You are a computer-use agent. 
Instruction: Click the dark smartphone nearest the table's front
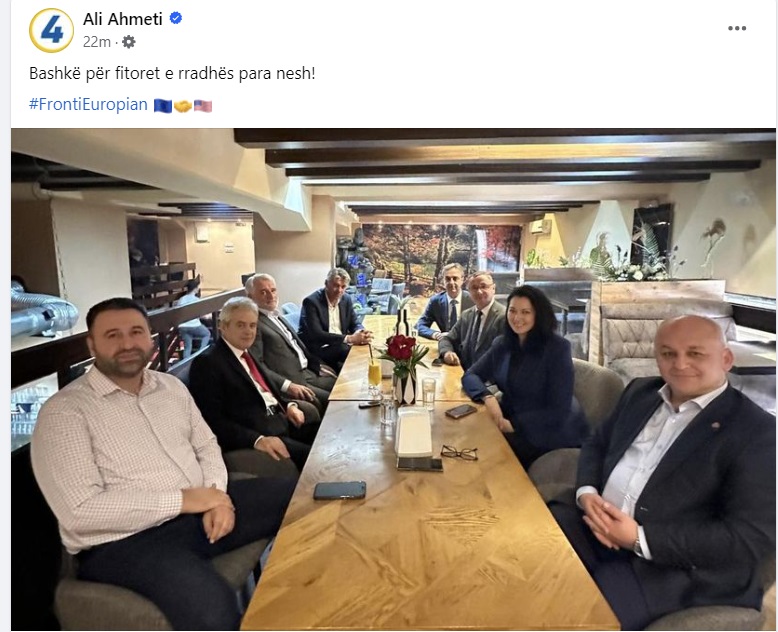click(x=340, y=490)
